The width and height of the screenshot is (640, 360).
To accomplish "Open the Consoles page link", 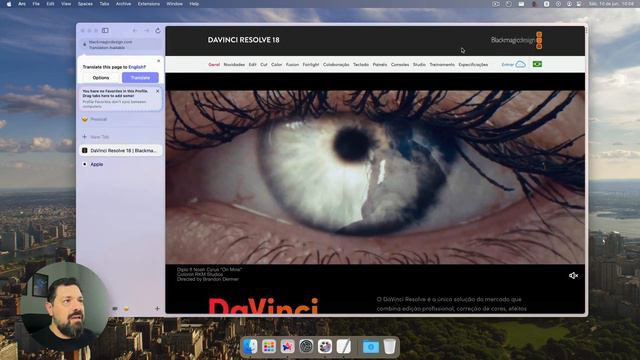I will [400, 64].
